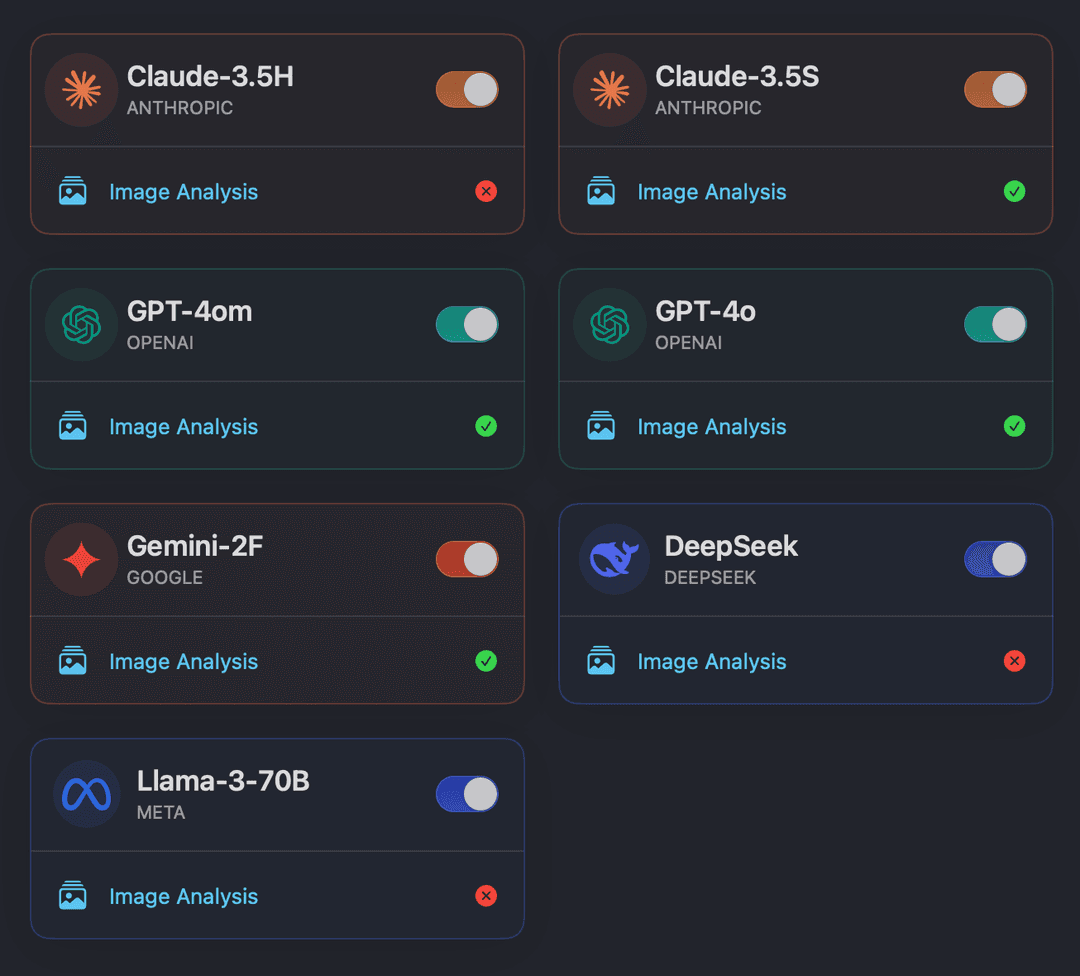Click the image icon in the Claude-3.5H row
This screenshot has height=976, width=1080.
pyautogui.click(x=72, y=191)
